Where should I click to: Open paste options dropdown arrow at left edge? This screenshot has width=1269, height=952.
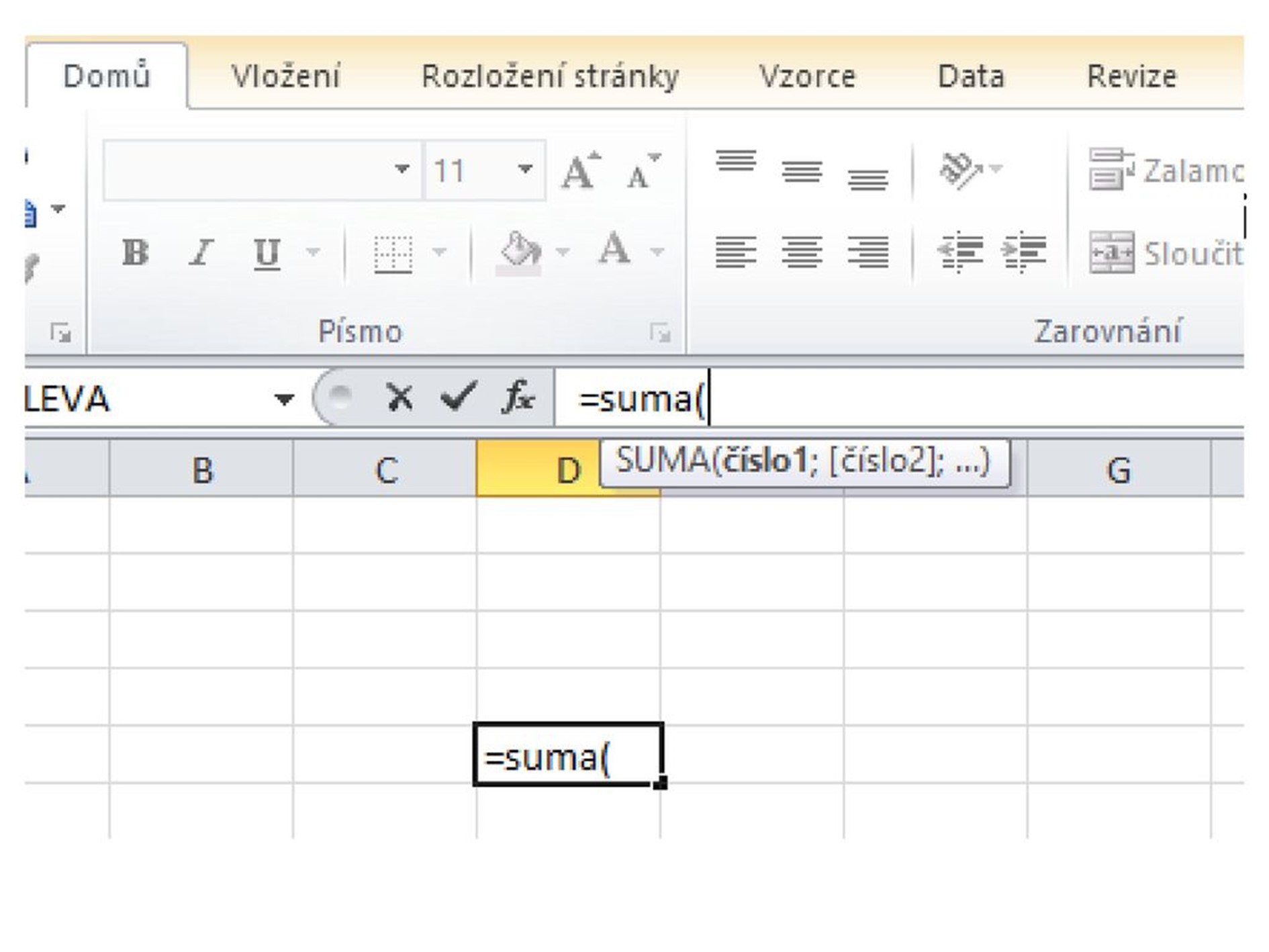point(58,209)
